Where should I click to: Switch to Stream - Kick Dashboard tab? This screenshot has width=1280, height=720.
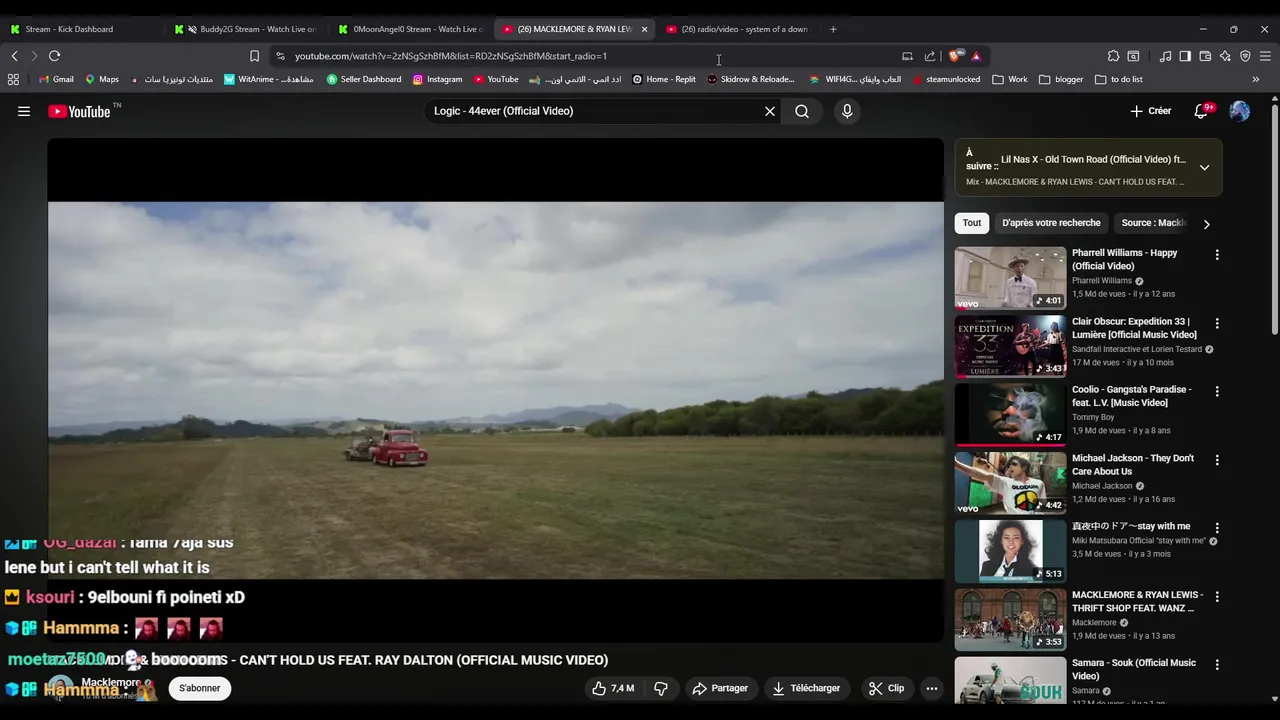point(82,29)
